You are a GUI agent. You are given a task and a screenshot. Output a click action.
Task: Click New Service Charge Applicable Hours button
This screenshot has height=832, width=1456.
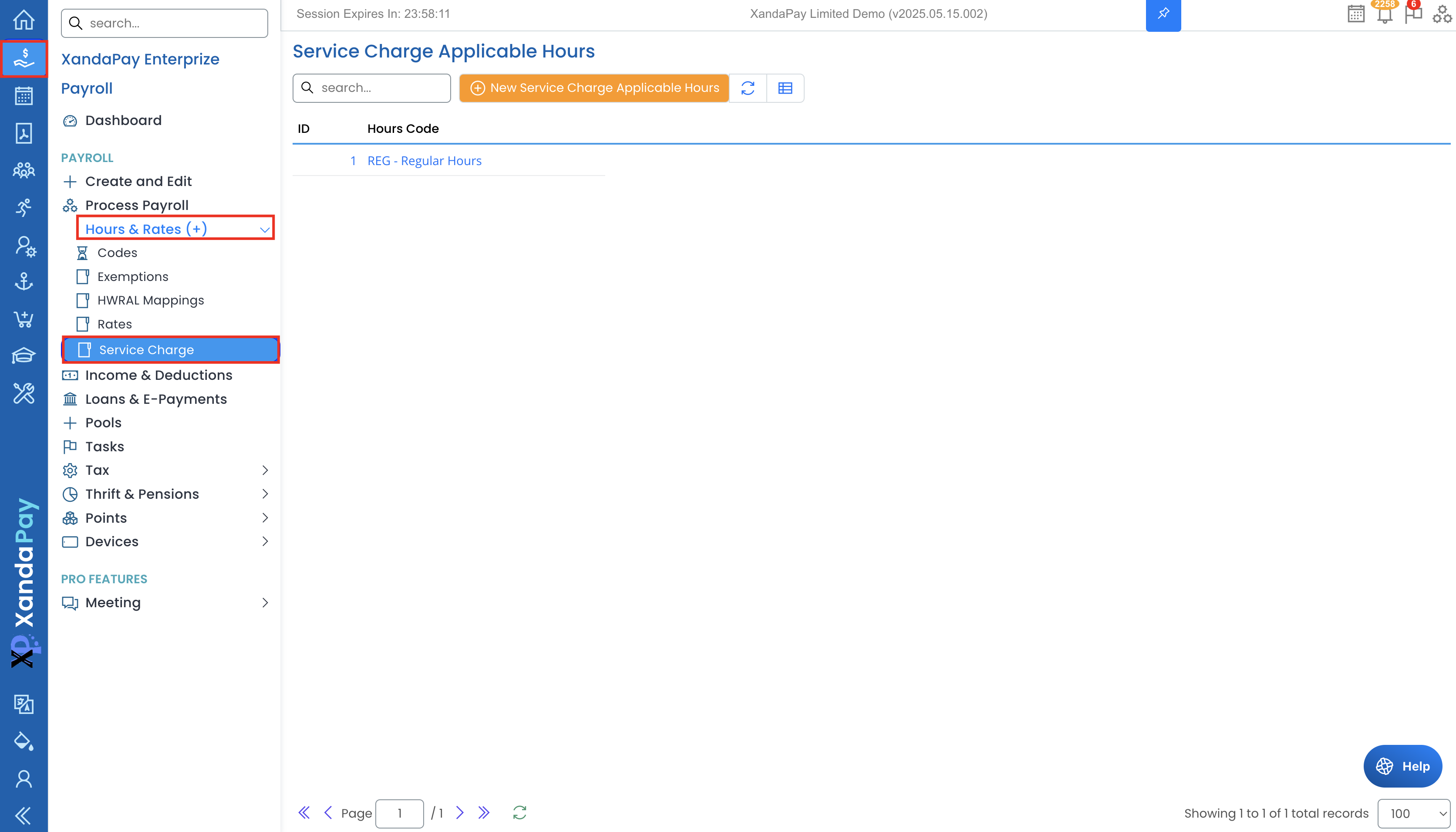(x=594, y=88)
